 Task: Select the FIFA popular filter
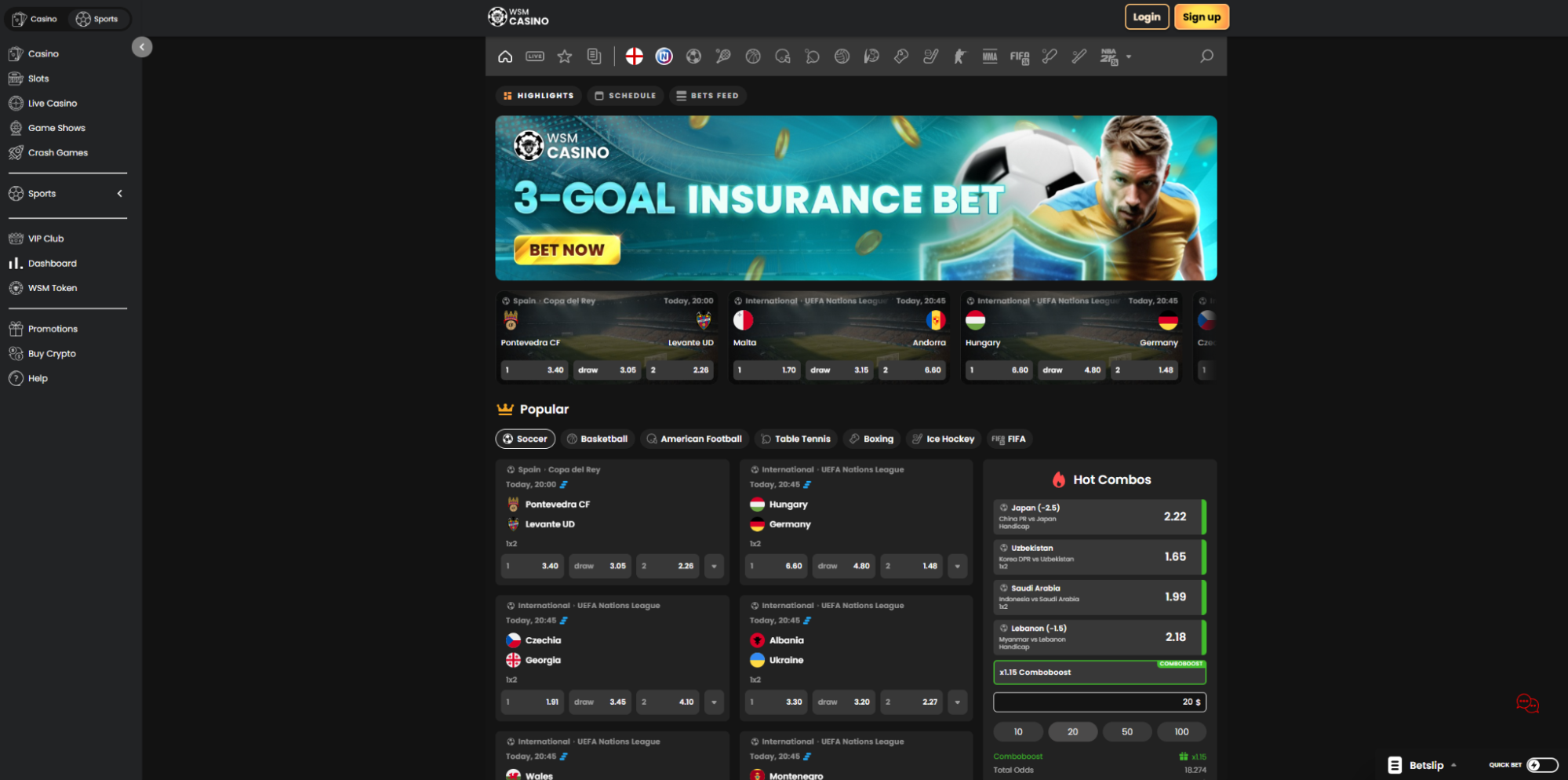1009,439
